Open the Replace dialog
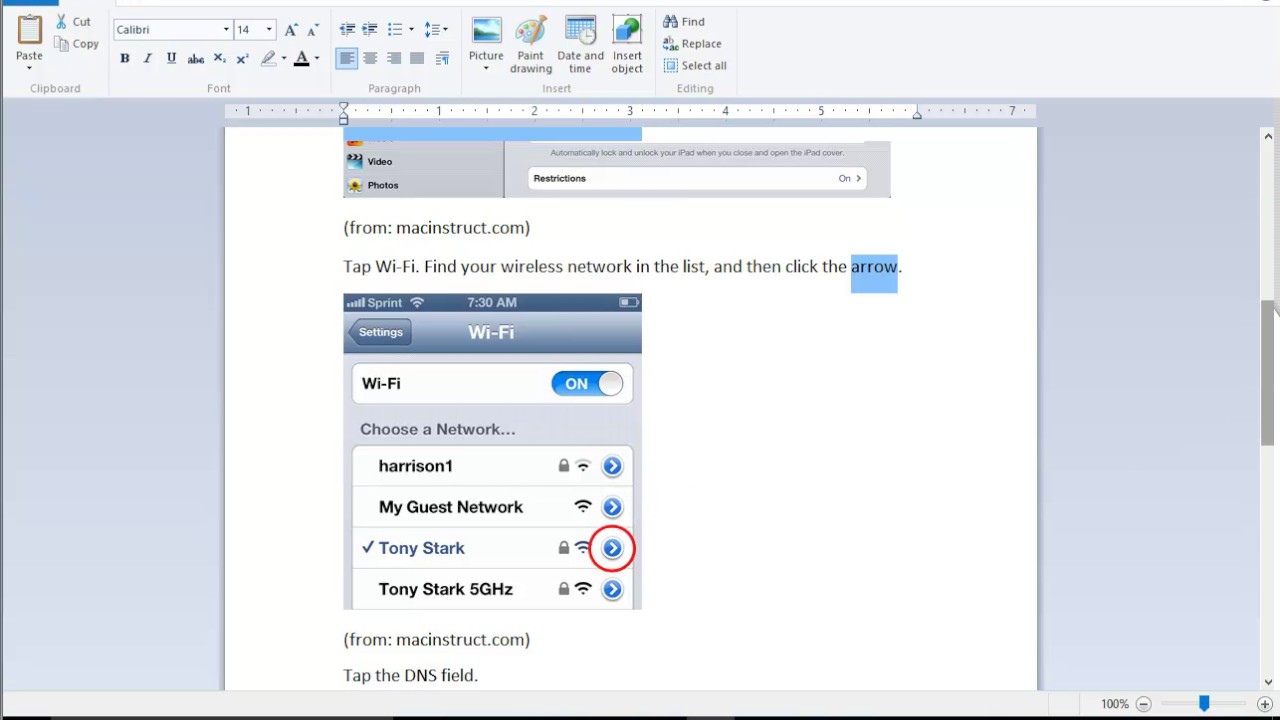 (692, 44)
